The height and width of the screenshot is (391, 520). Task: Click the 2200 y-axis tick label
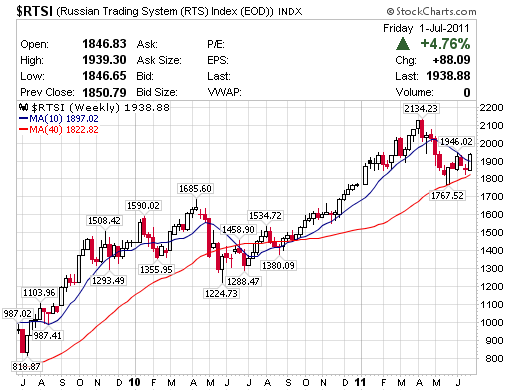(x=491, y=108)
